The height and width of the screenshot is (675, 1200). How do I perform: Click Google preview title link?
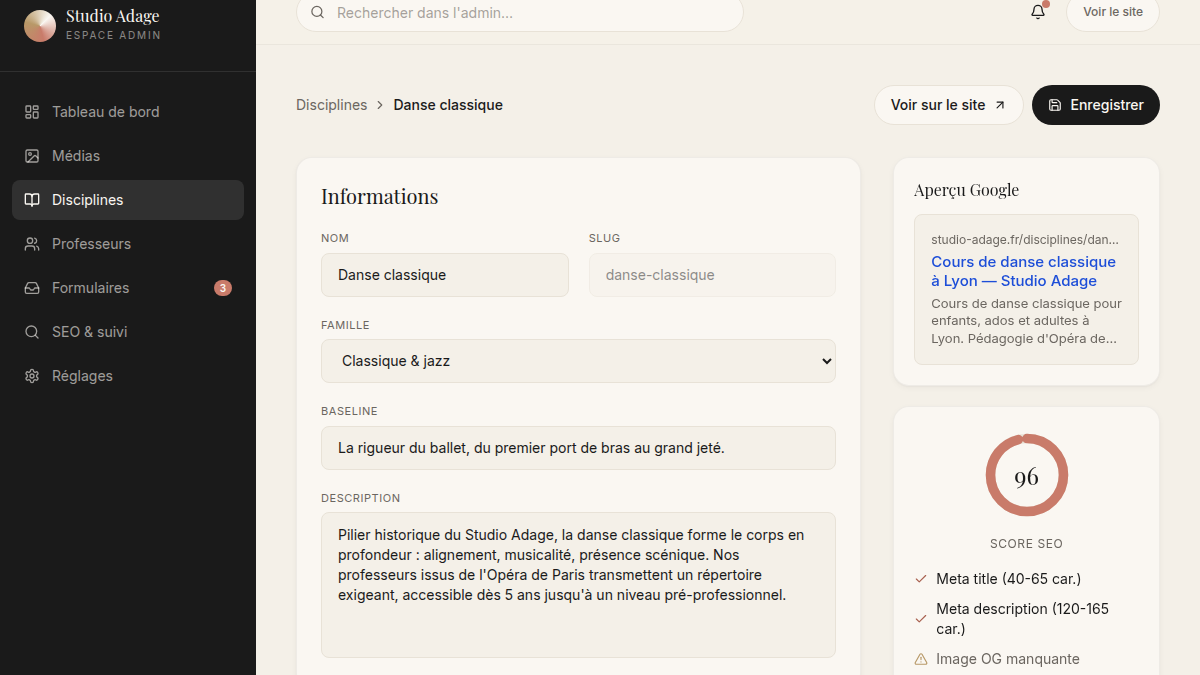tap(1023, 271)
